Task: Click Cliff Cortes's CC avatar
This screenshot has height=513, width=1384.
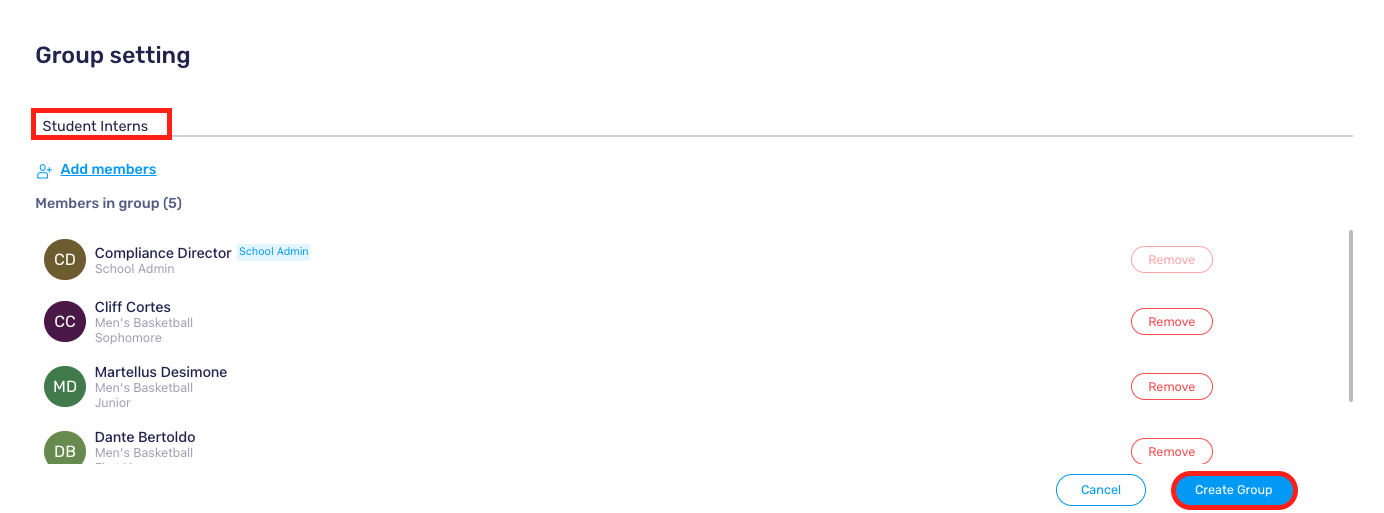Action: (65, 322)
